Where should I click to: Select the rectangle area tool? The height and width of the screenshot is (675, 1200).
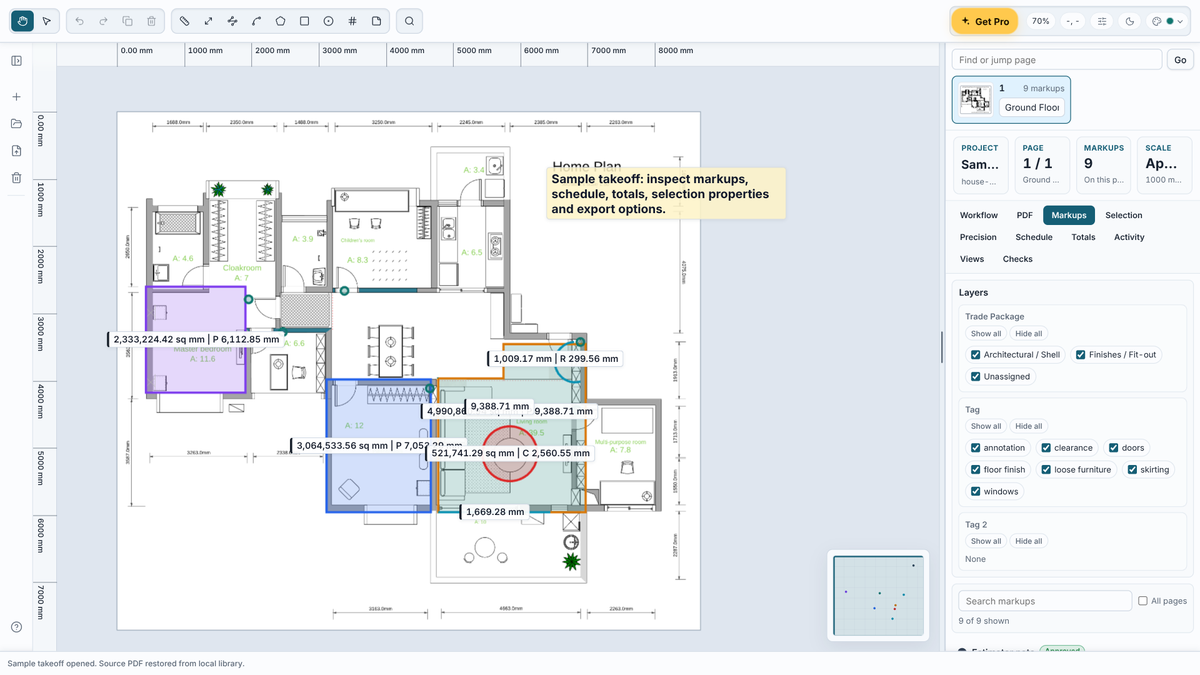tap(304, 21)
